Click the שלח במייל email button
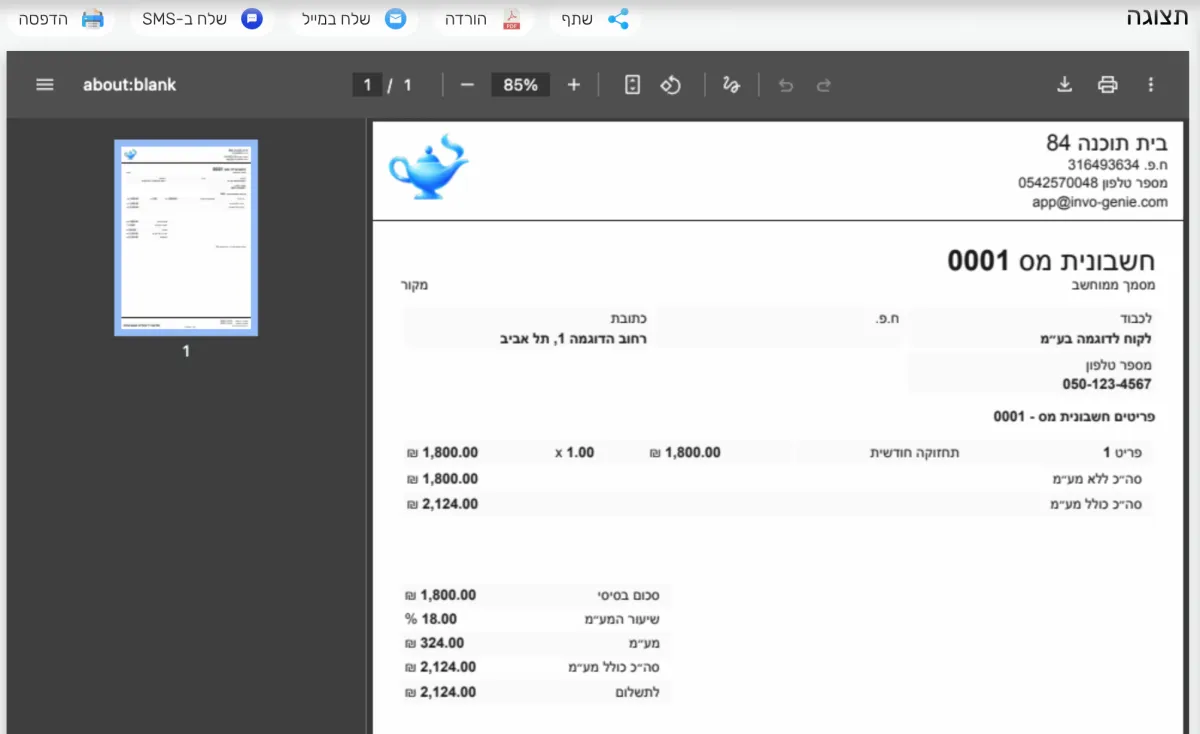1200x734 pixels. coord(354,19)
